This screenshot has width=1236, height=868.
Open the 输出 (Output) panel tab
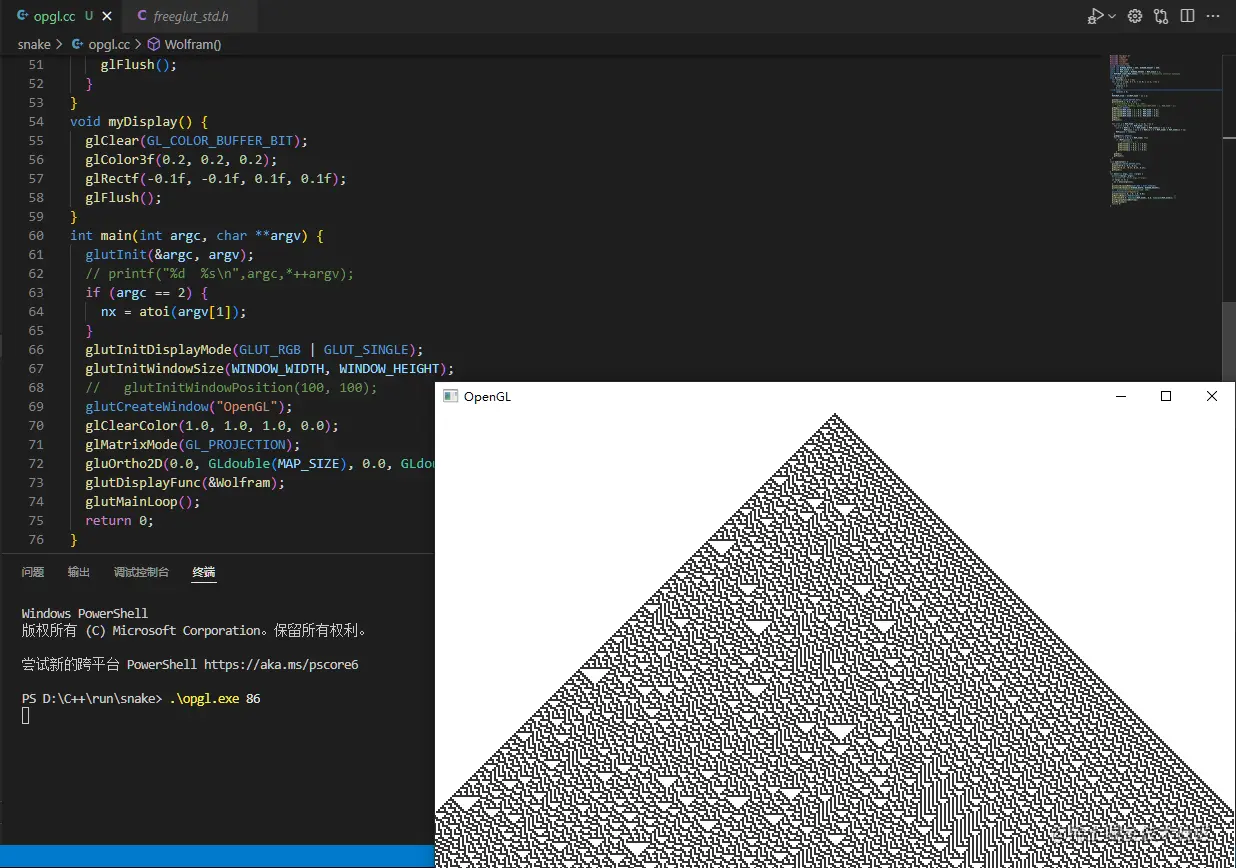click(79, 572)
